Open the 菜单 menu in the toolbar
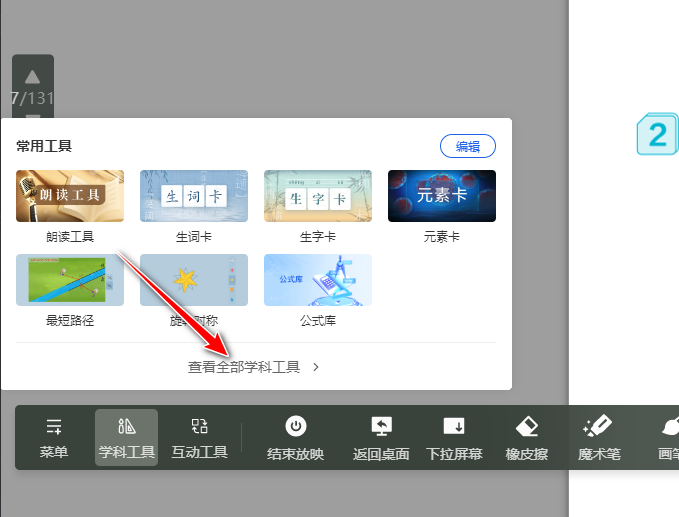 pyautogui.click(x=54, y=437)
